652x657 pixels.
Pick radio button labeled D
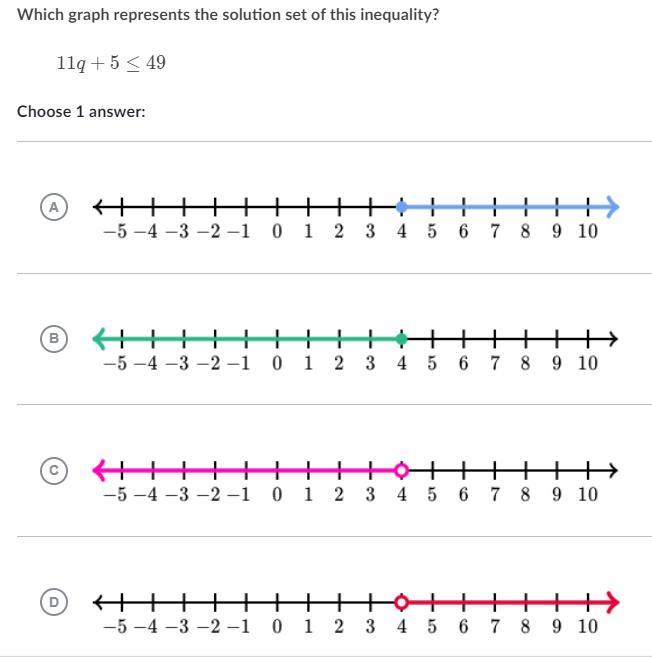click(55, 602)
